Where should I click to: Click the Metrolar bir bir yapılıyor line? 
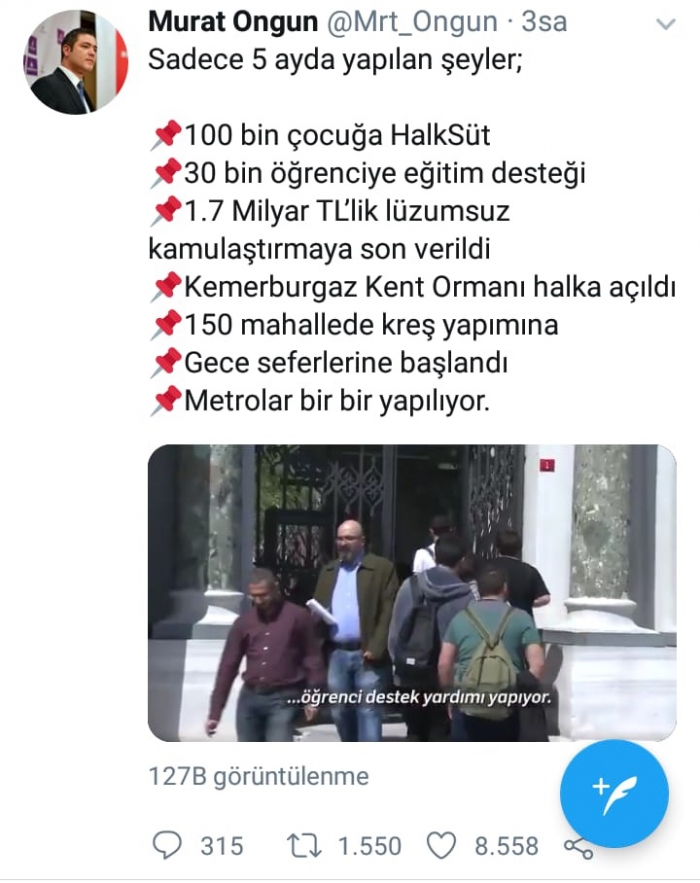point(320,401)
